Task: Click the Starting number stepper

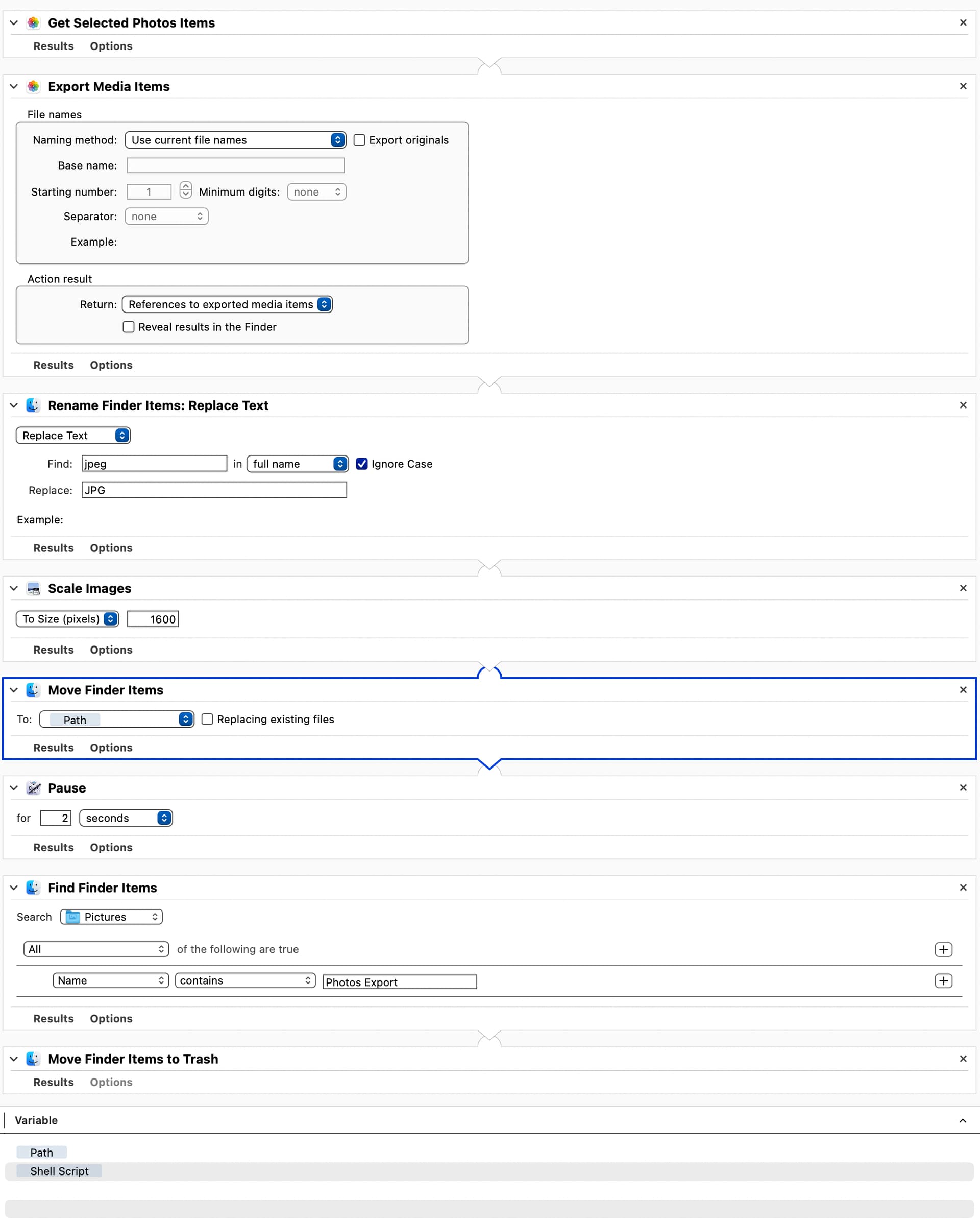Action: [185, 190]
